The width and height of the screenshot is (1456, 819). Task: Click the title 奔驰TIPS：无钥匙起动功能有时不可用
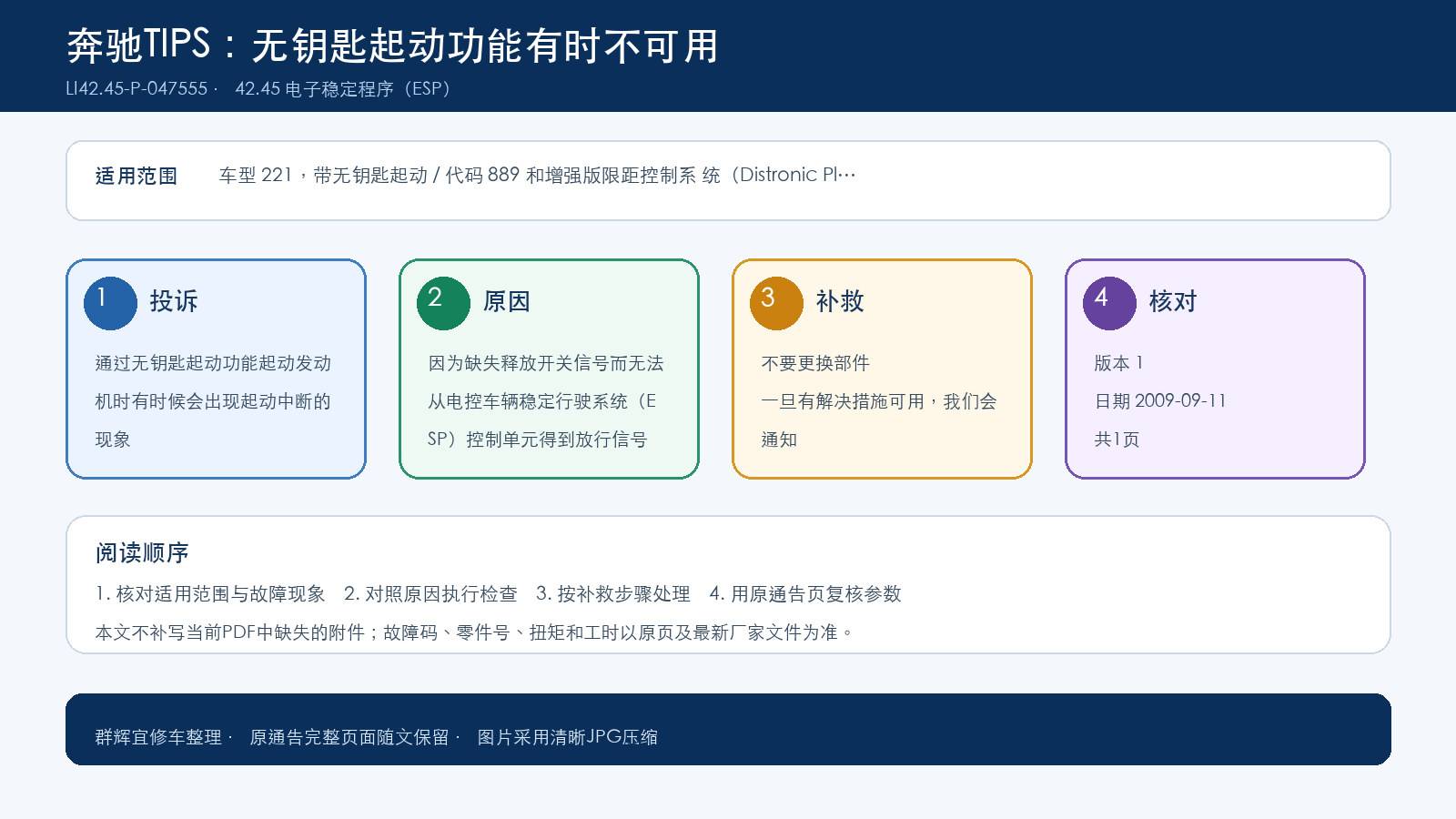tap(393, 45)
